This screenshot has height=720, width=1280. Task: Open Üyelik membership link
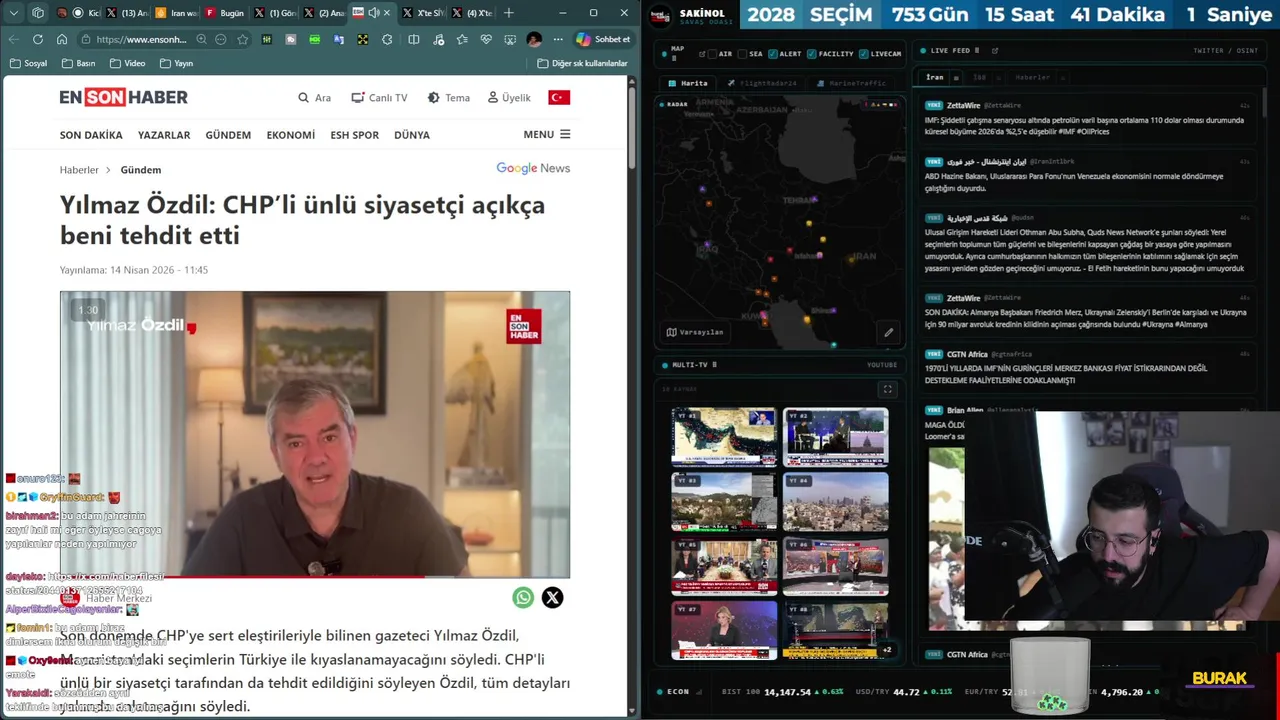click(509, 97)
